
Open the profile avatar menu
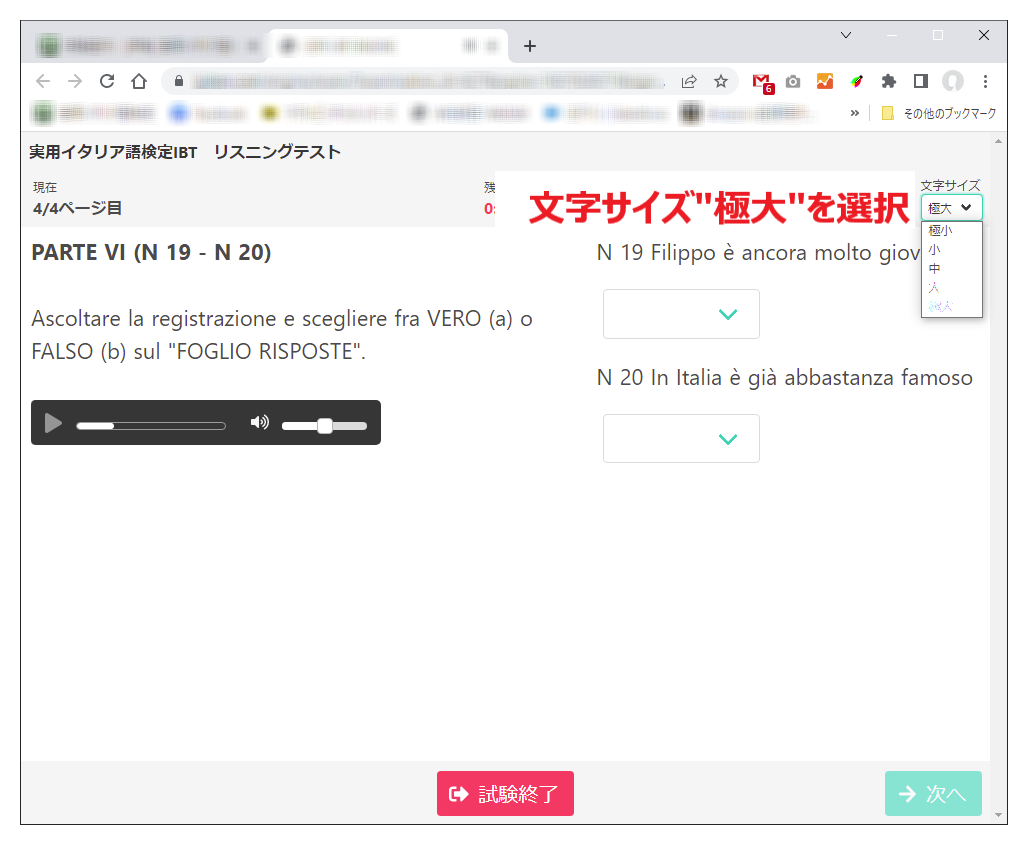point(953,81)
